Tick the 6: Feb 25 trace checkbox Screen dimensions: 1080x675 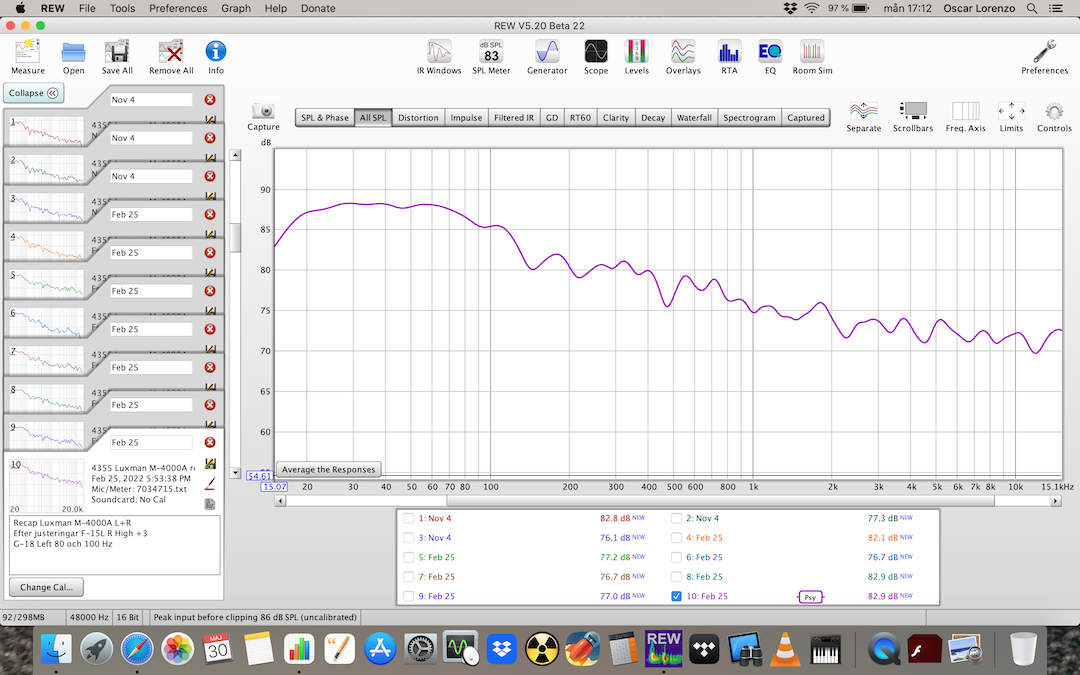[677, 557]
